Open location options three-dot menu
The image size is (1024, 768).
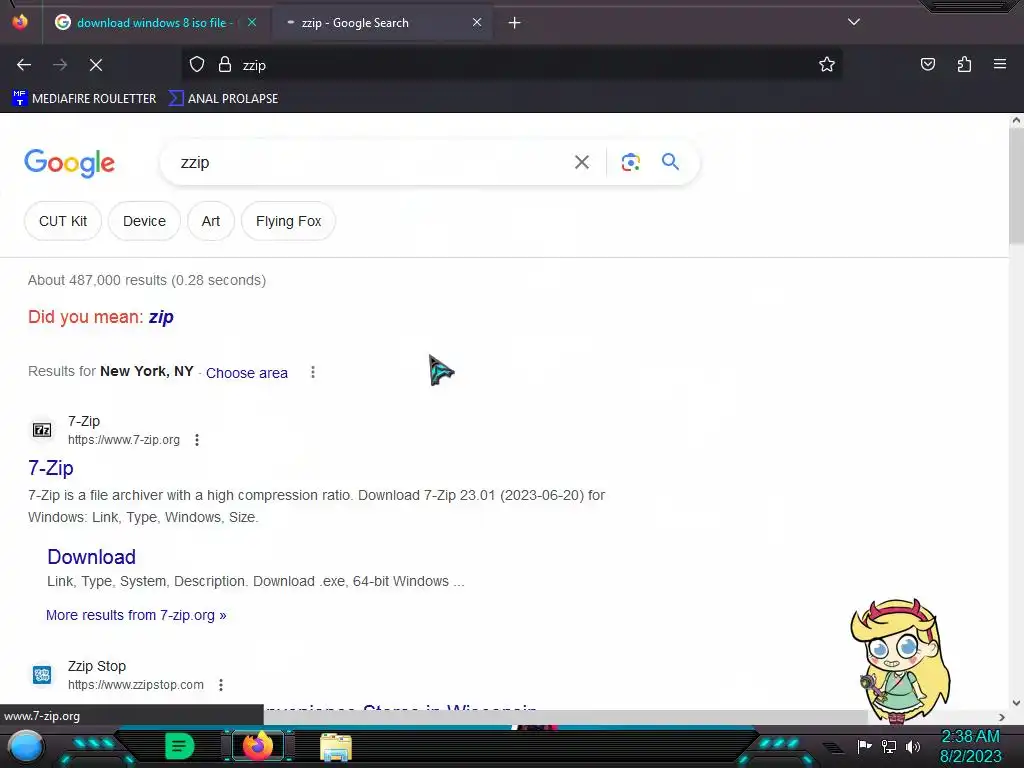tap(313, 372)
